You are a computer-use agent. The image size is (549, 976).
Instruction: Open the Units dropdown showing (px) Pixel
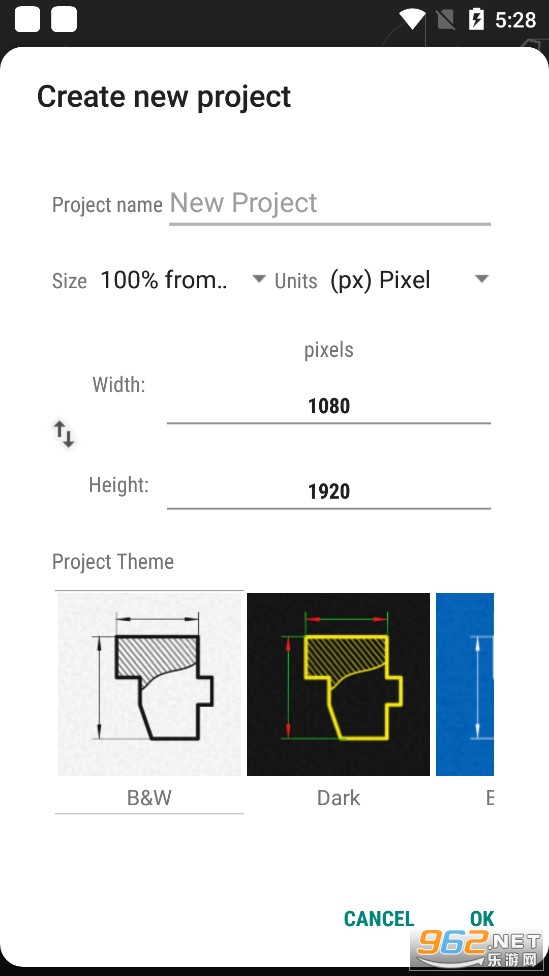click(x=410, y=280)
